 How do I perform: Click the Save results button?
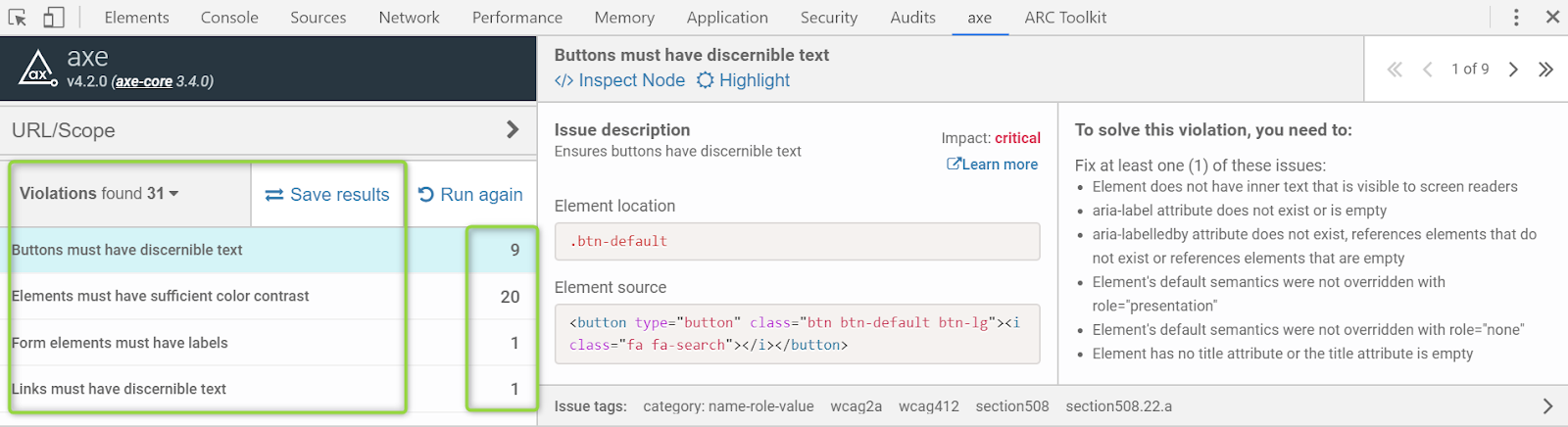(x=327, y=195)
